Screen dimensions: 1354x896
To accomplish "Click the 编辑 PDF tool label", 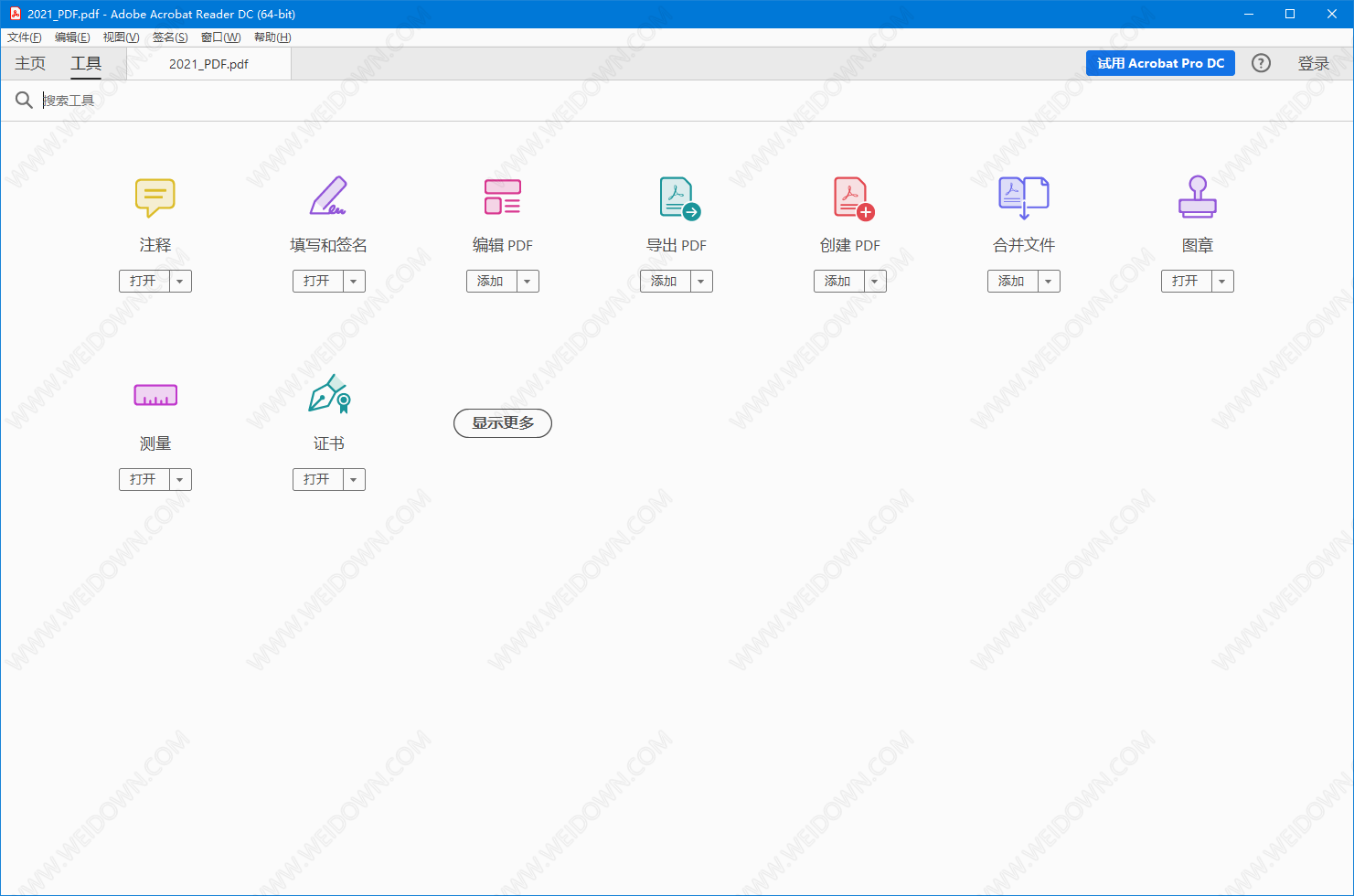I will (x=503, y=245).
